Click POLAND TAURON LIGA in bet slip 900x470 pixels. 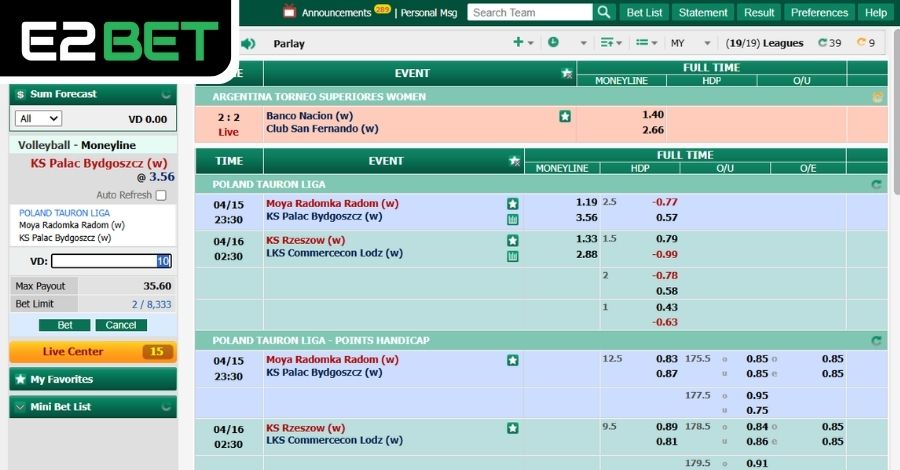(x=64, y=213)
